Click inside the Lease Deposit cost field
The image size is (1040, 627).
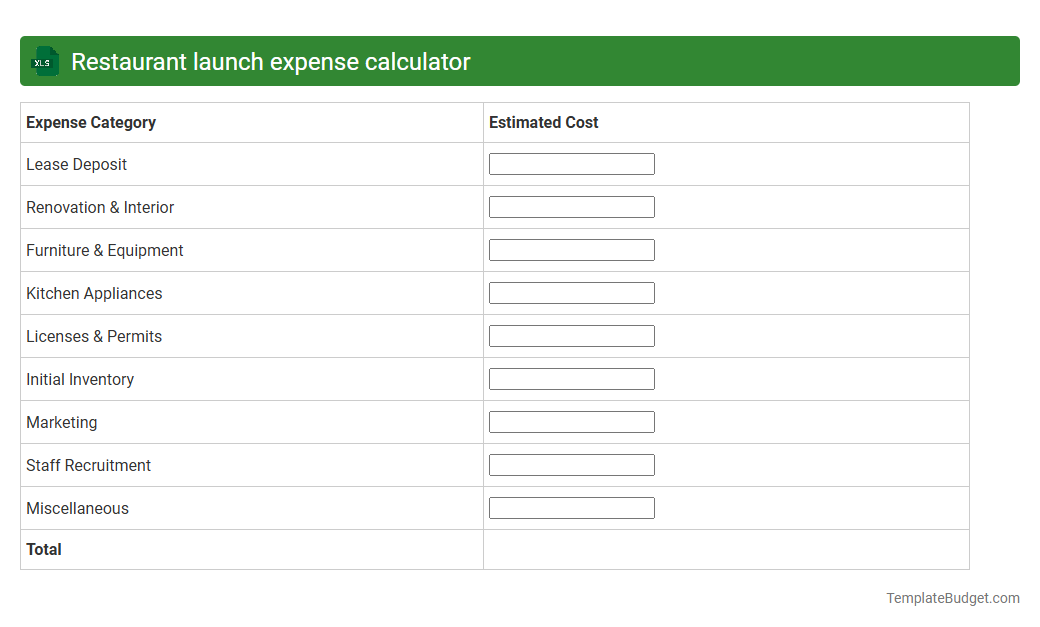[571, 163]
